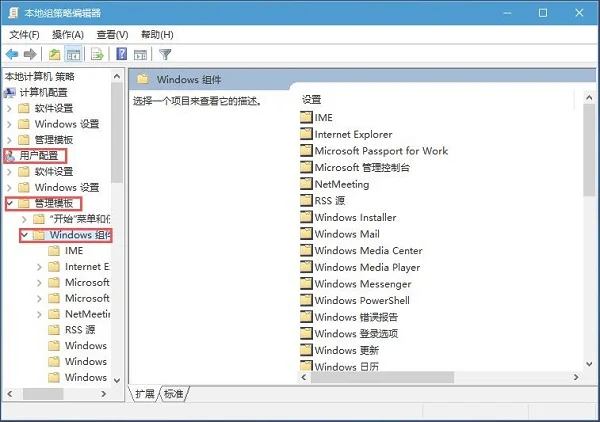Open the 查看(V) menu
600x422 pixels.
(x=112, y=35)
